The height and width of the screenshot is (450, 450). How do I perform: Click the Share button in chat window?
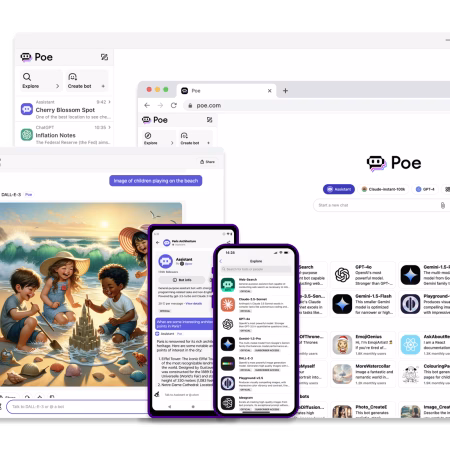[x=207, y=162]
